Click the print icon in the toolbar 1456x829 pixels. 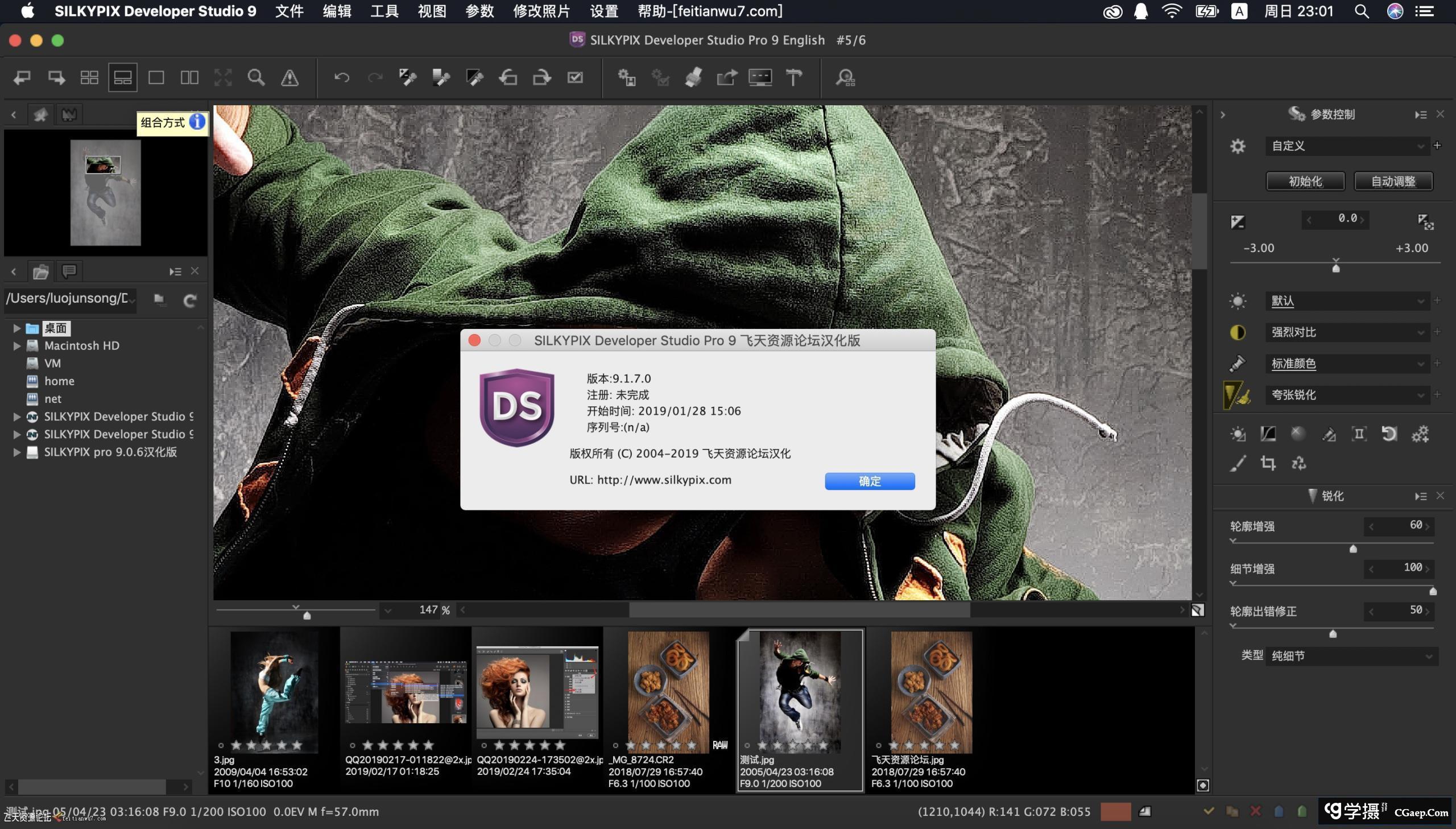click(x=694, y=77)
